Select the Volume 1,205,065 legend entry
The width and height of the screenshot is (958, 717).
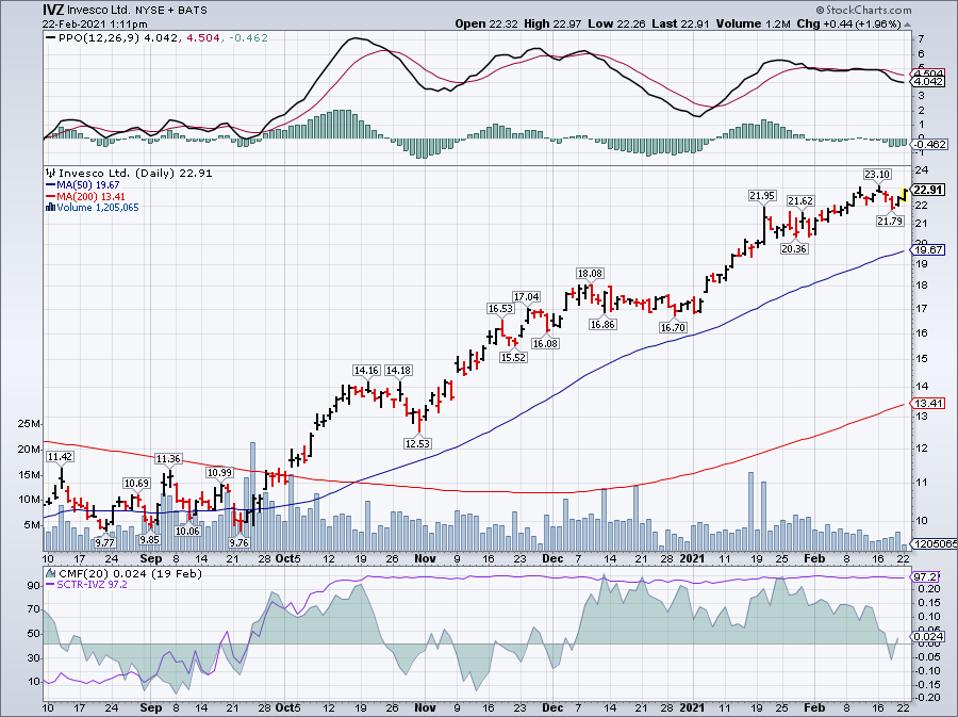point(98,208)
